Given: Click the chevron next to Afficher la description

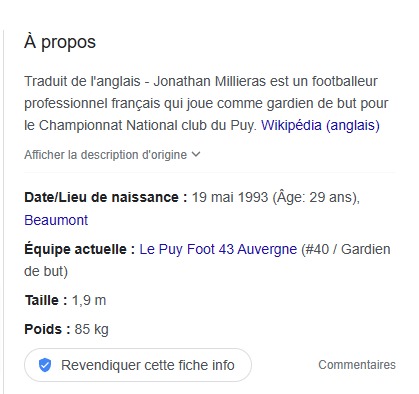Looking at the screenshot, I should click(x=196, y=154).
